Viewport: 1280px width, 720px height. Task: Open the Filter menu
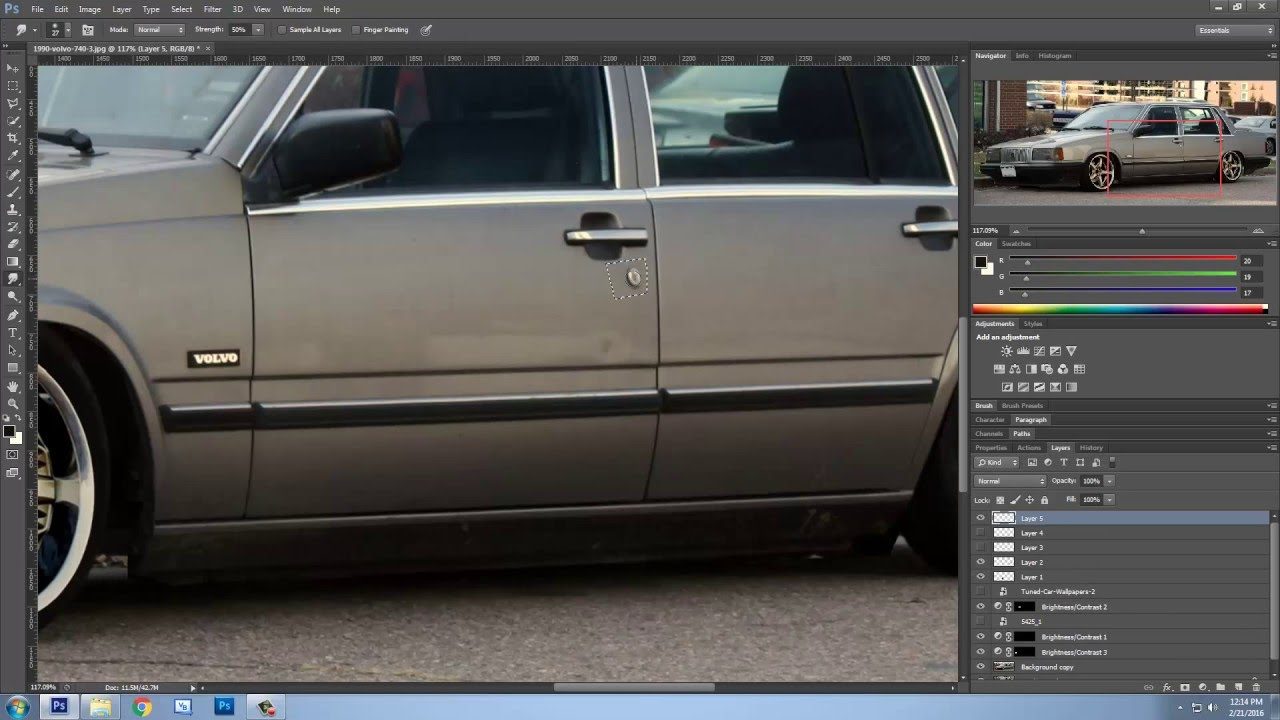point(212,9)
